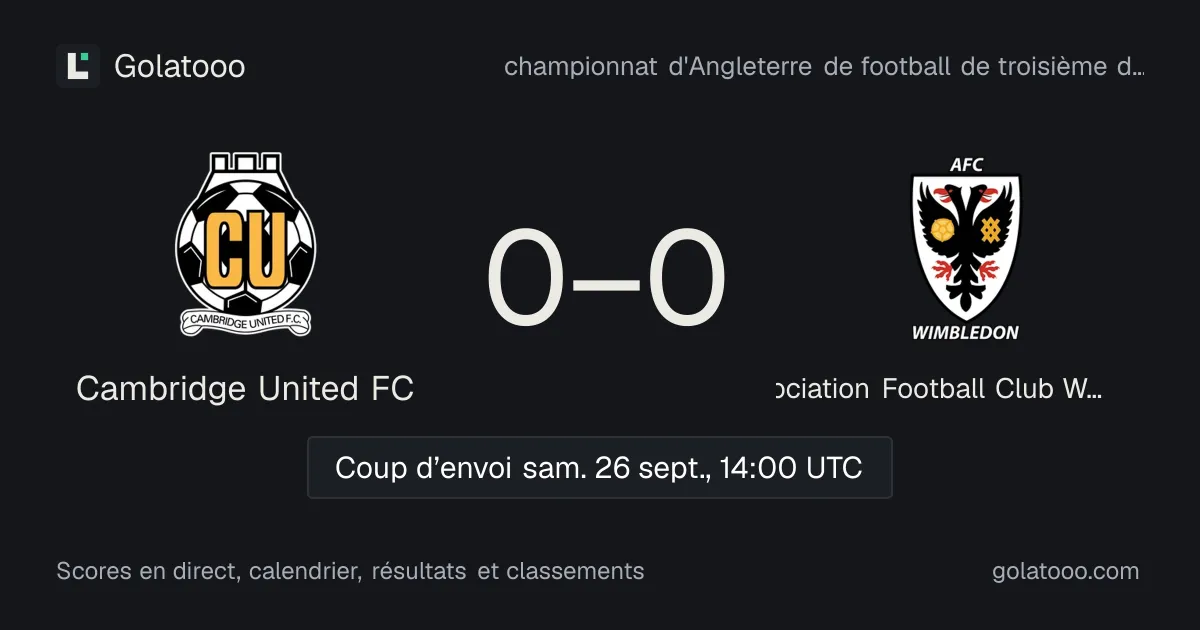Click the Coup d'envoi kickoff box
Image resolution: width=1200 pixels, height=630 pixels.
(x=599, y=467)
